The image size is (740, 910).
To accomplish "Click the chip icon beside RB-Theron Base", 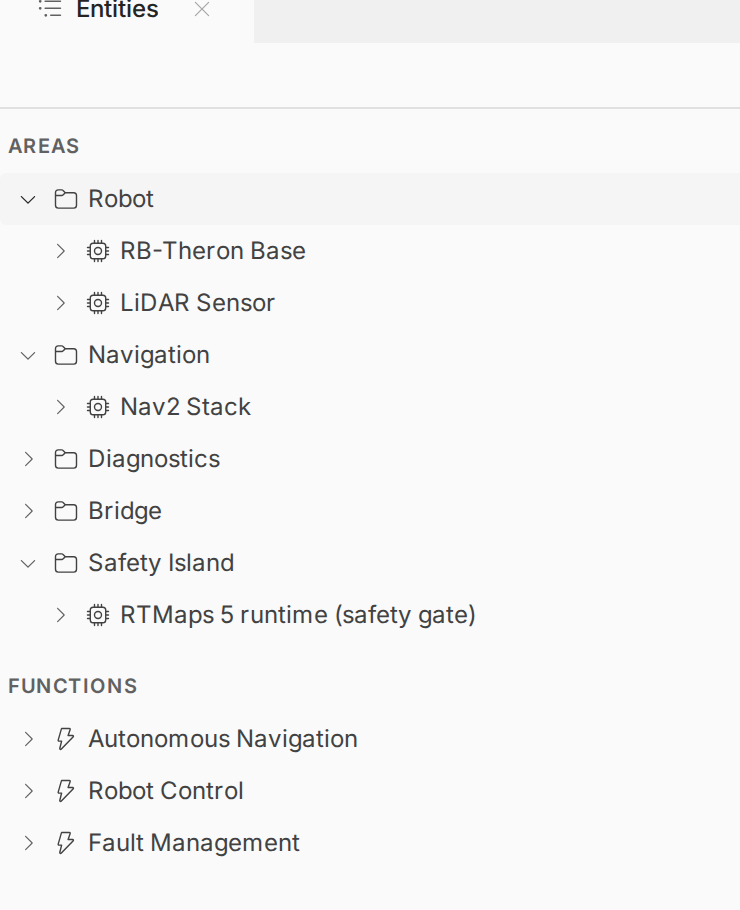I will [98, 251].
